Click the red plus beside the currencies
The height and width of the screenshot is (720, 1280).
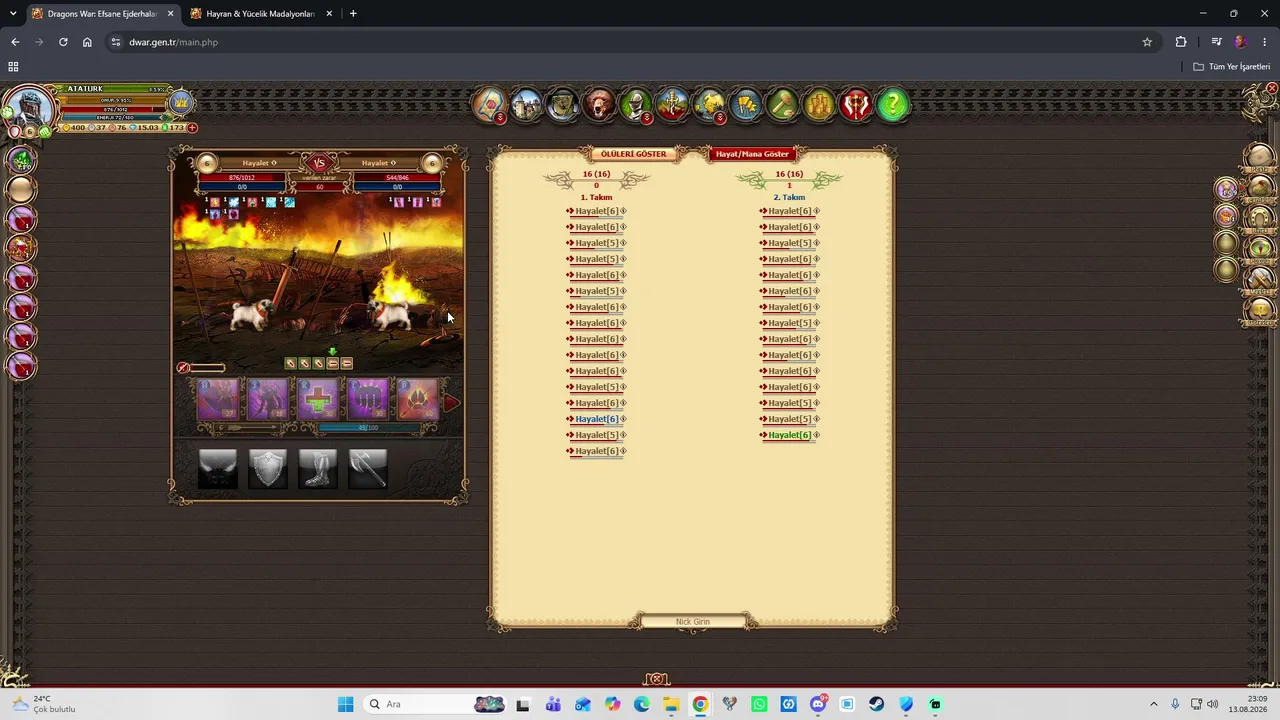192,128
